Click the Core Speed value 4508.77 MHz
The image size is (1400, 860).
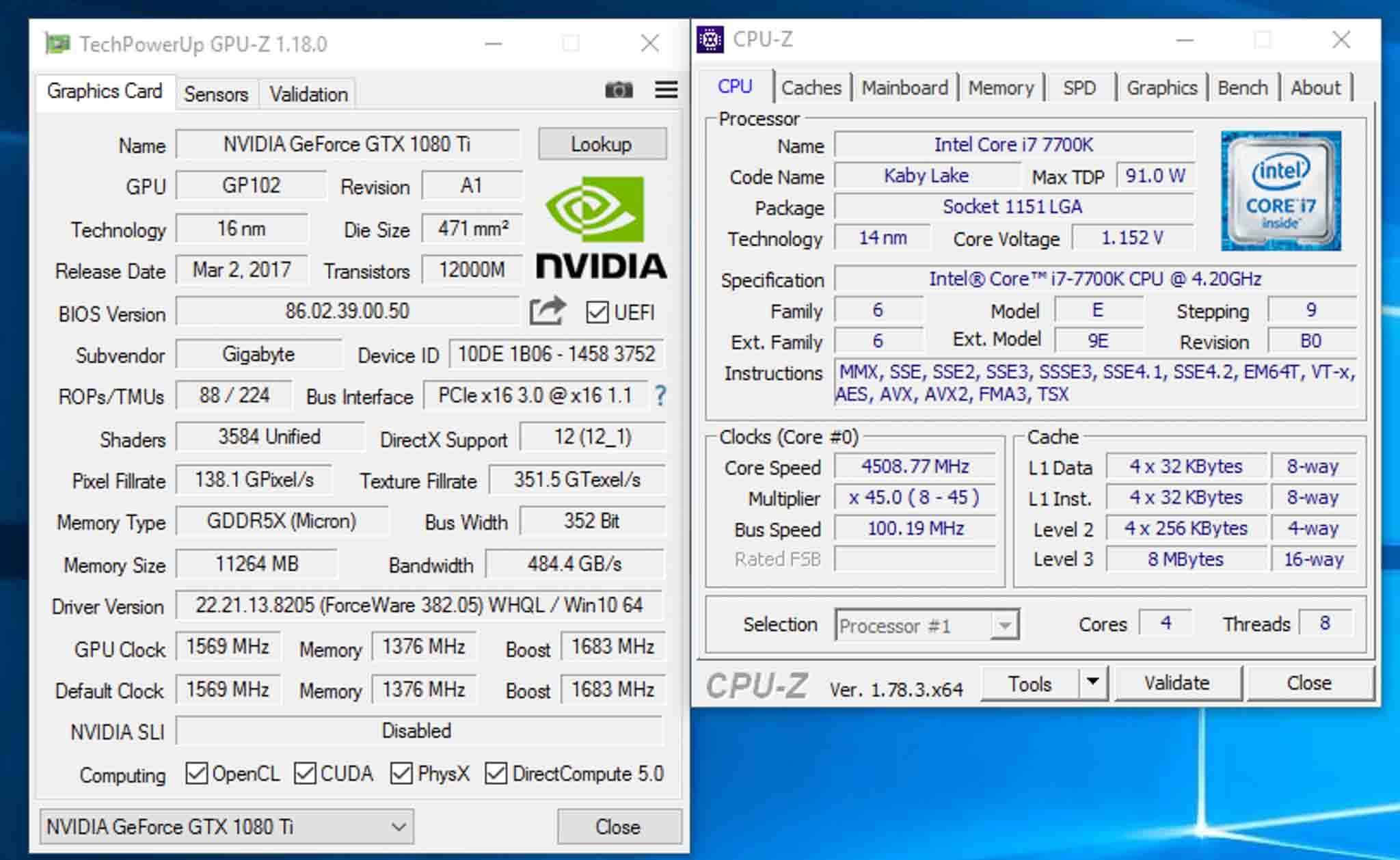(915, 467)
